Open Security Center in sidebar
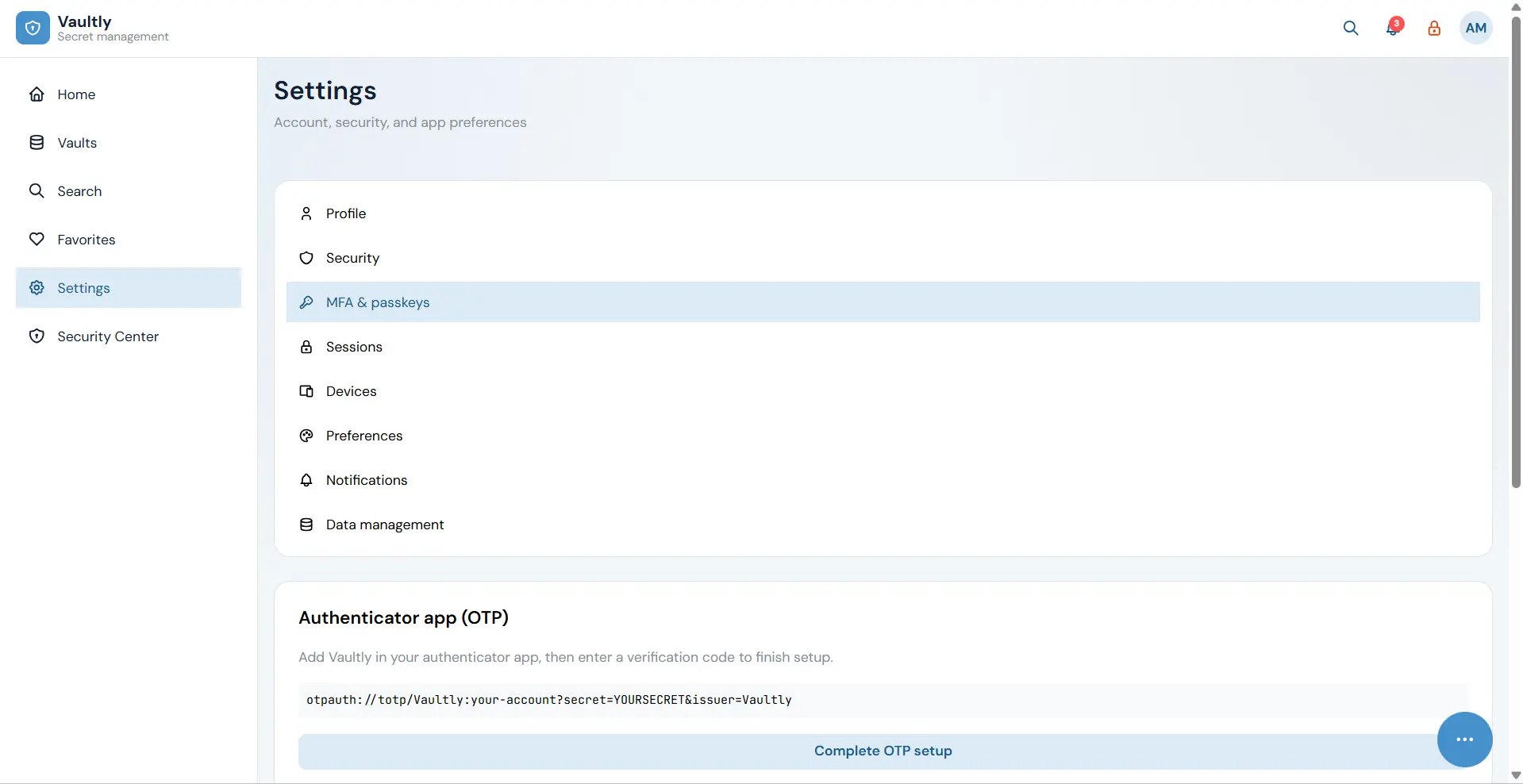Viewport: 1523px width, 784px height. coord(129,336)
